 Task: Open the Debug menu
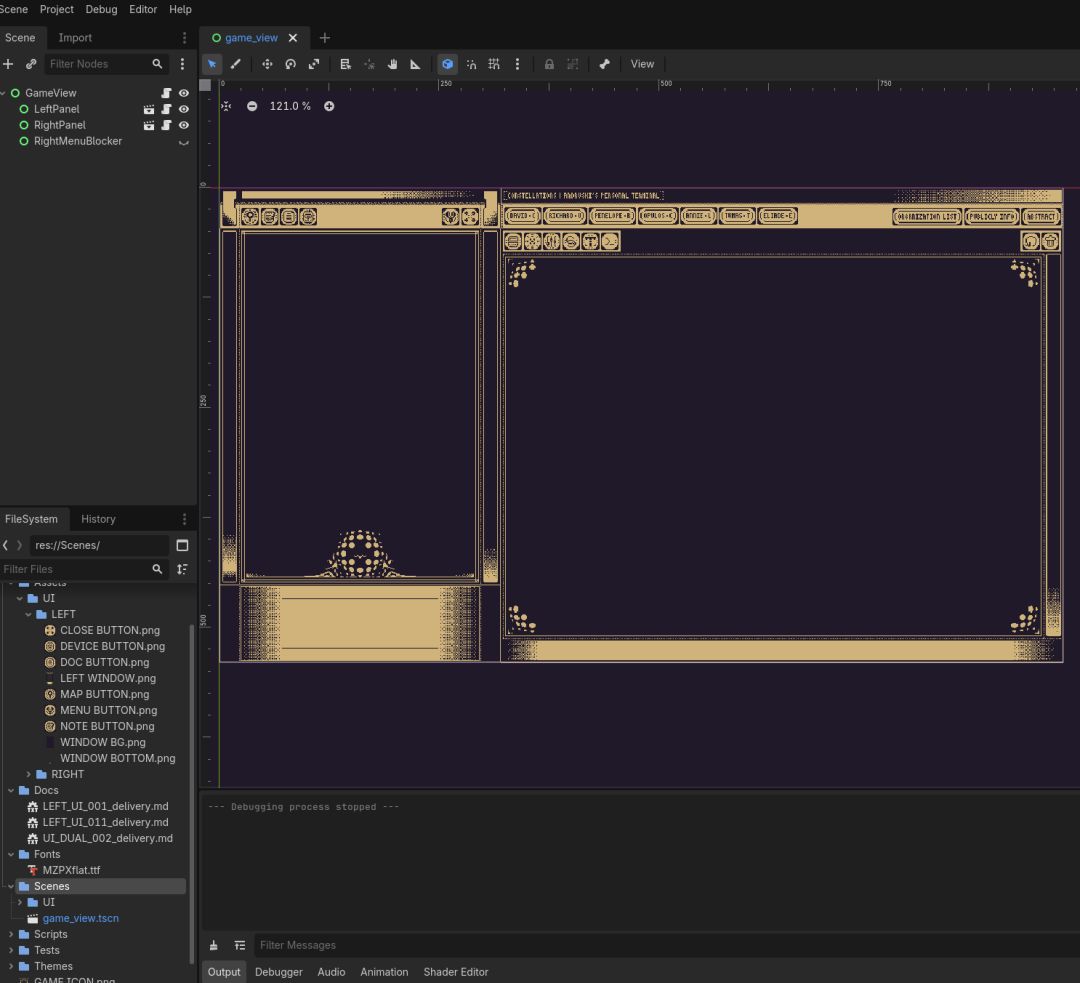coord(101,10)
